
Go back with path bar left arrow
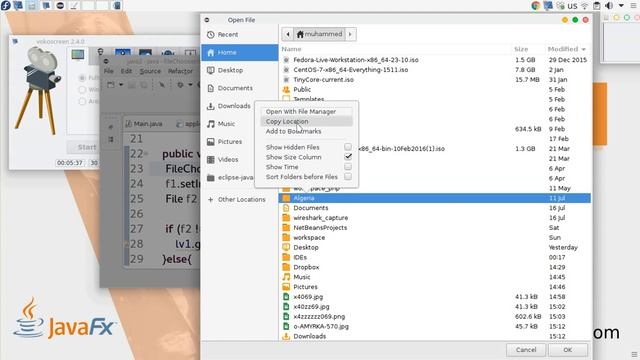tap(288, 34)
